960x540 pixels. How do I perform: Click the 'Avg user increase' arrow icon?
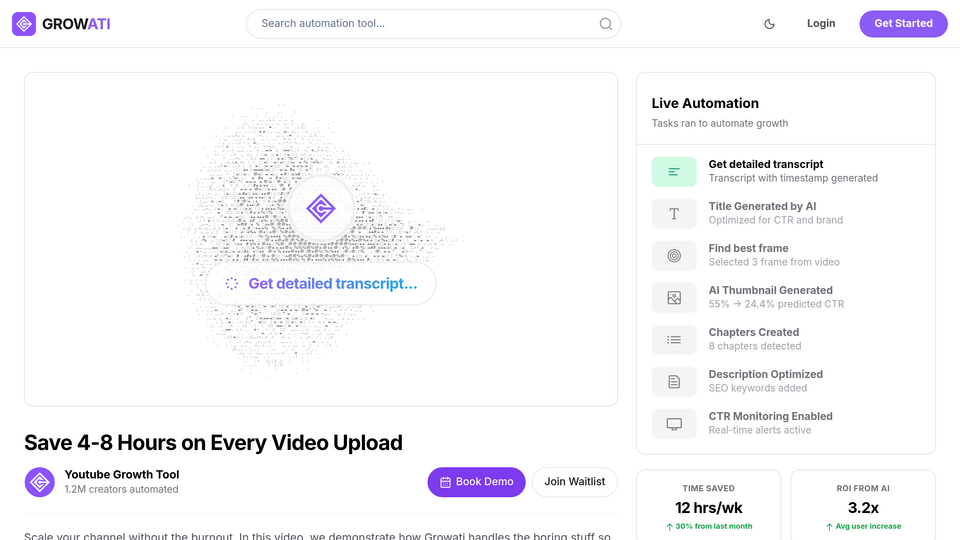pos(829,527)
